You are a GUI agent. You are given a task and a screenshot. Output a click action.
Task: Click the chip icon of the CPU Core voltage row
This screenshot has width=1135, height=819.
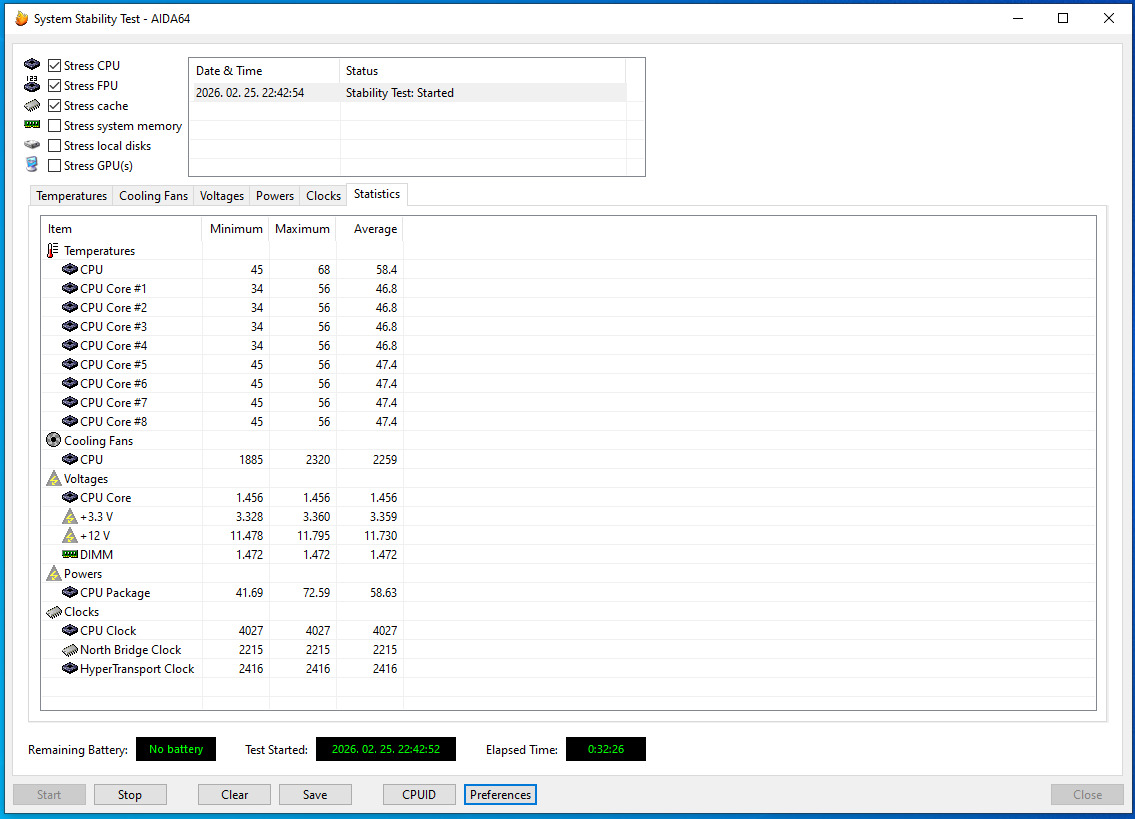tap(69, 497)
